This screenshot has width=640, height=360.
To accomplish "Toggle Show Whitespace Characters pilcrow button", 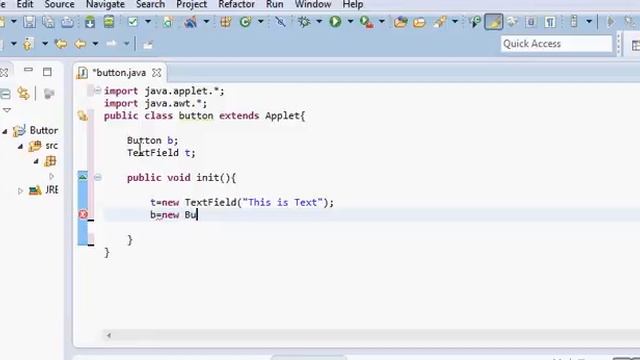I will 550,22.
